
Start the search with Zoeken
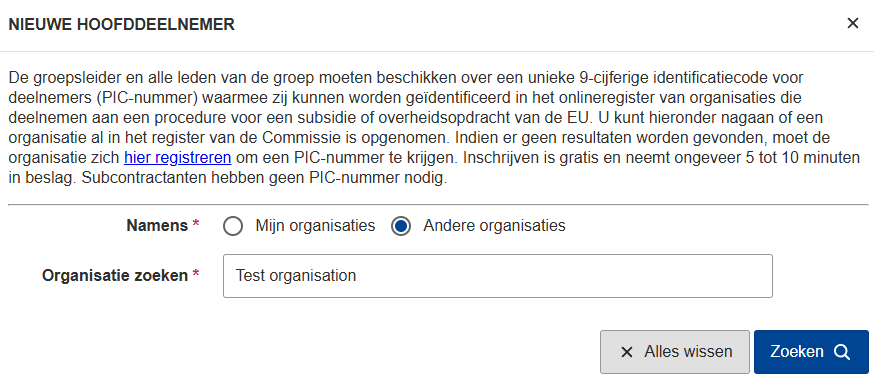(811, 352)
